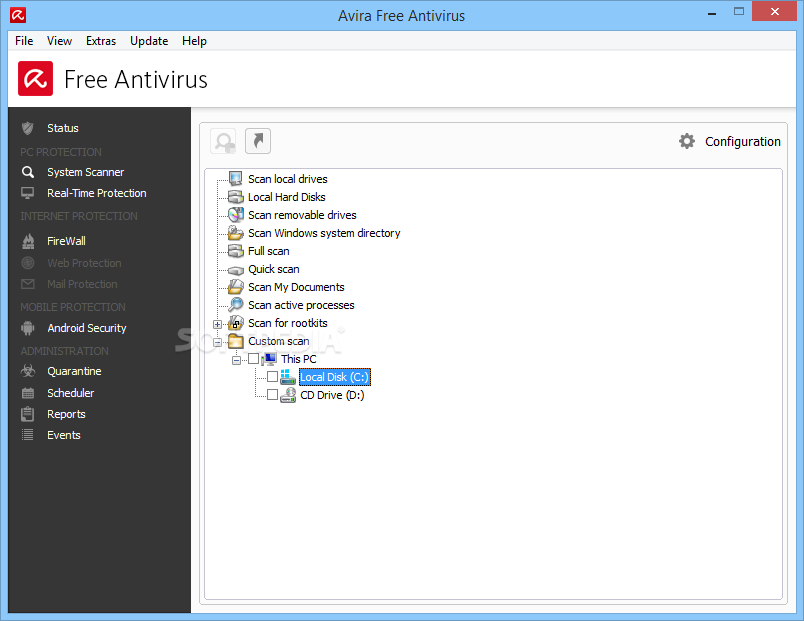Select the Quick scan profile

[x=274, y=269]
